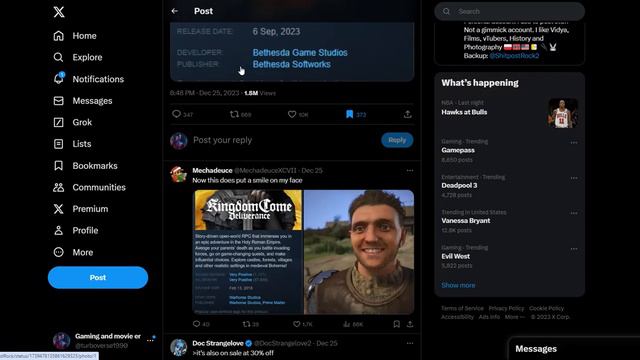Open Cookie Policy footer link
The height and width of the screenshot is (360, 640).
click(547, 308)
